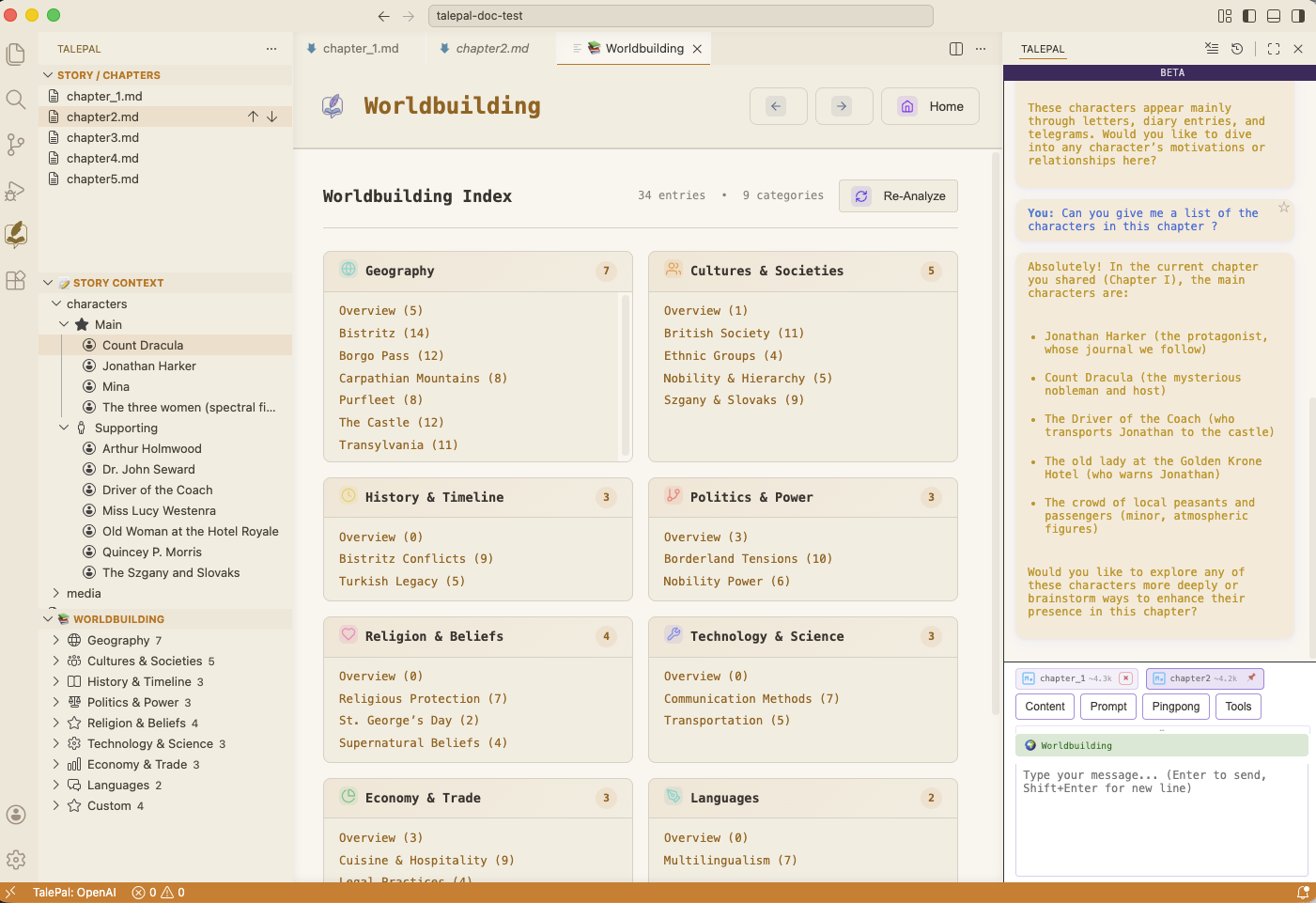This screenshot has height=903, width=1316.
Task: Open editor more actions ellipsis
Action: [x=981, y=49]
